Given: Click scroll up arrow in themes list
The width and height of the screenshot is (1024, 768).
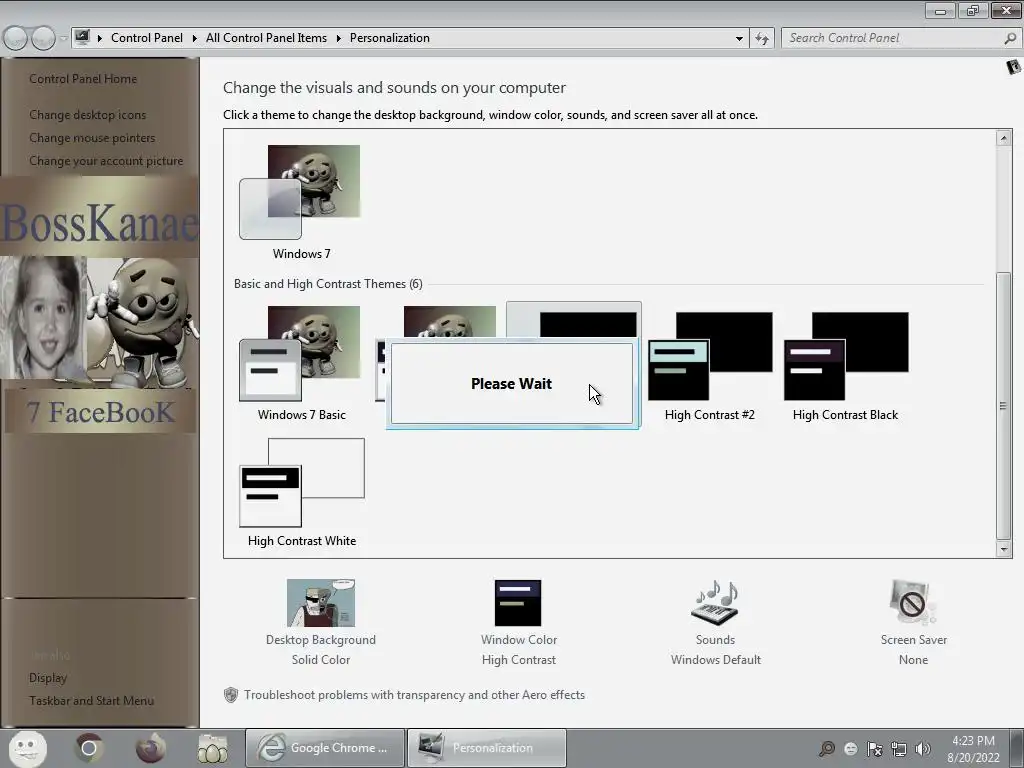Looking at the screenshot, I should click(x=1004, y=138).
